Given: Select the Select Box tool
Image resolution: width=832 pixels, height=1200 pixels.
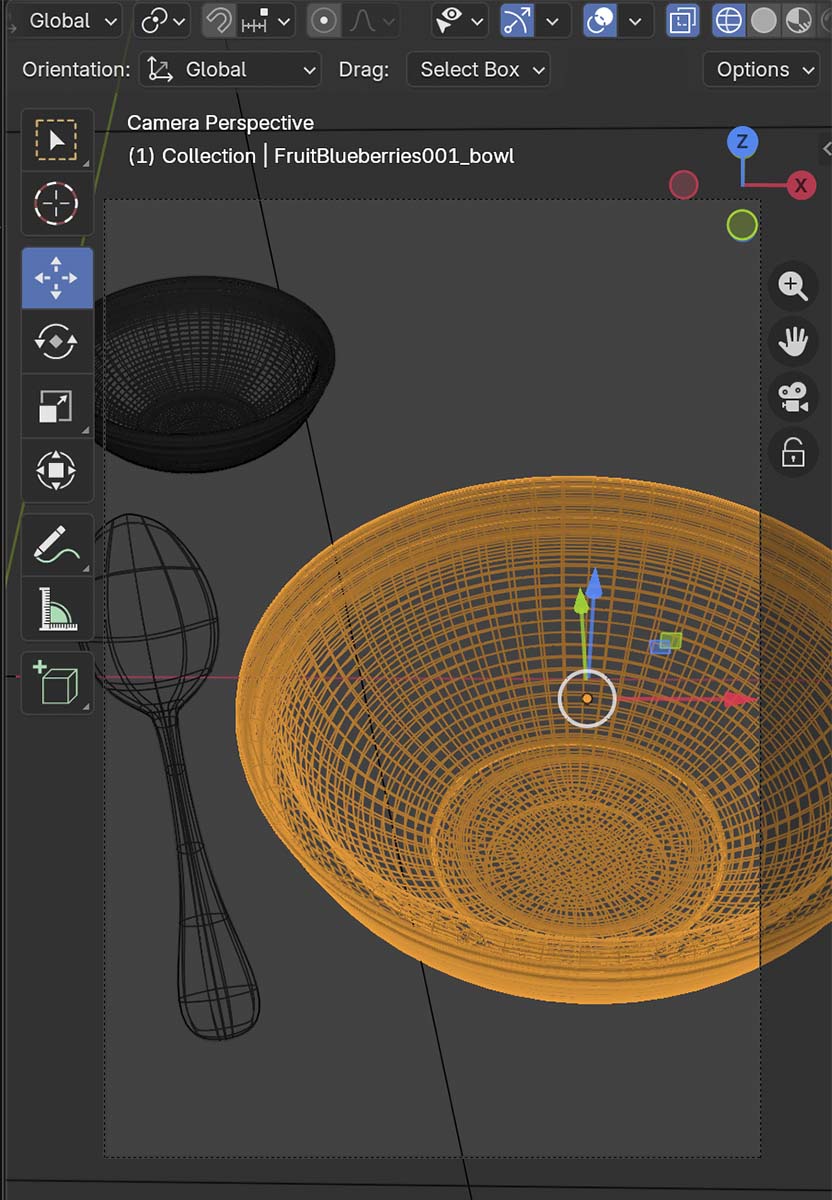Looking at the screenshot, I should coord(57,140).
